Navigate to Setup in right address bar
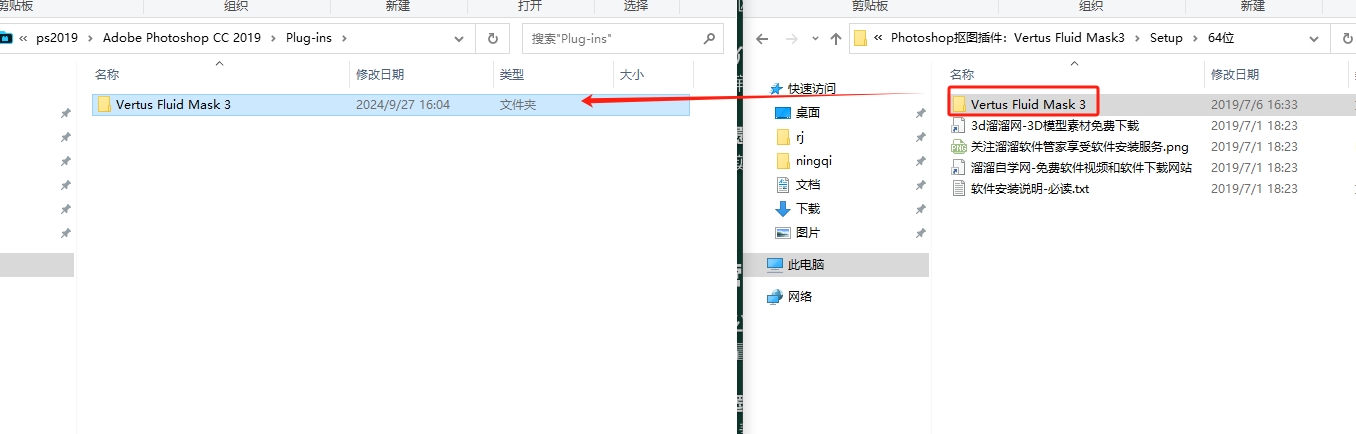Image resolution: width=1356 pixels, height=434 pixels. click(1165, 38)
